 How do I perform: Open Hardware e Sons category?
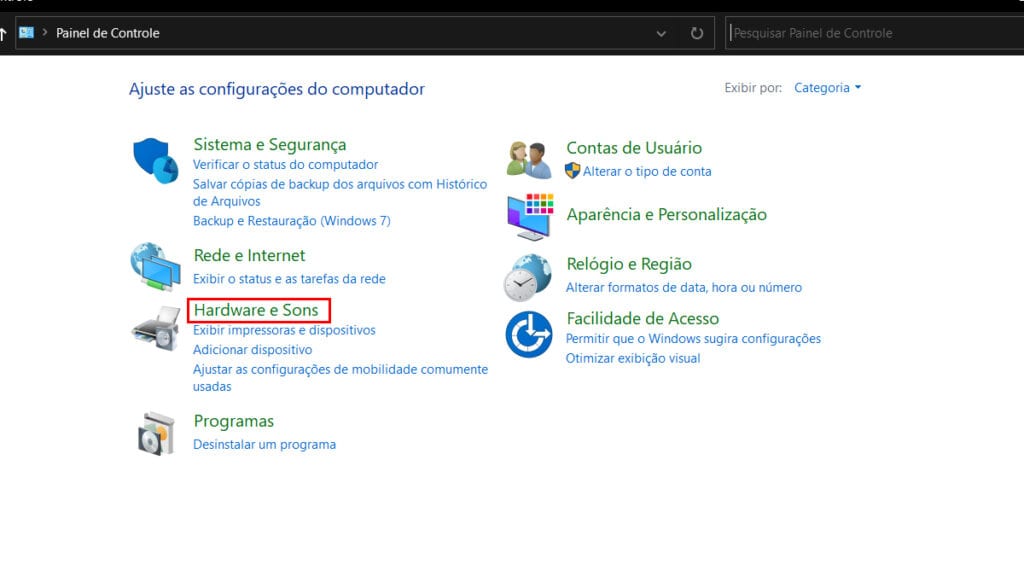click(x=256, y=310)
